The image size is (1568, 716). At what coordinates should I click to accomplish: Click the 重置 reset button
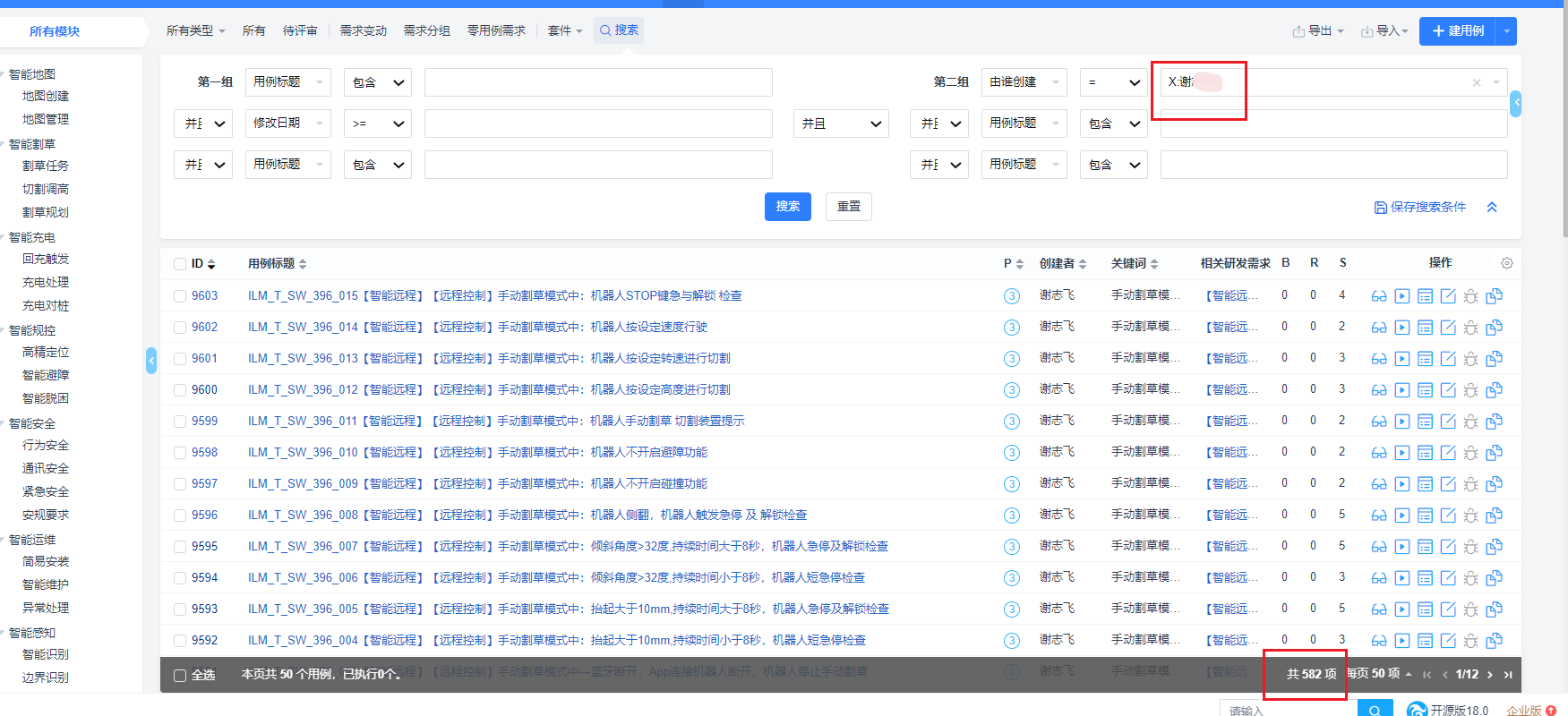(x=849, y=207)
